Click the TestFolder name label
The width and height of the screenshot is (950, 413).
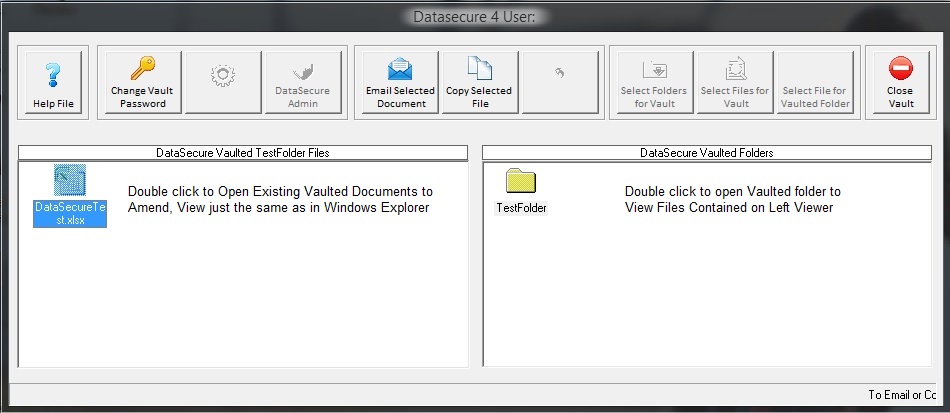[521, 208]
